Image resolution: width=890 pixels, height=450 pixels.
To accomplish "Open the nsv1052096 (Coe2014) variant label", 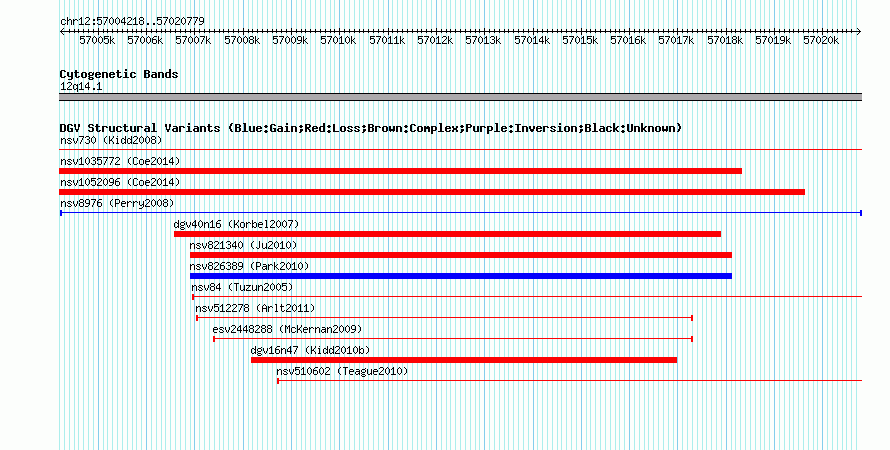I will (120, 182).
